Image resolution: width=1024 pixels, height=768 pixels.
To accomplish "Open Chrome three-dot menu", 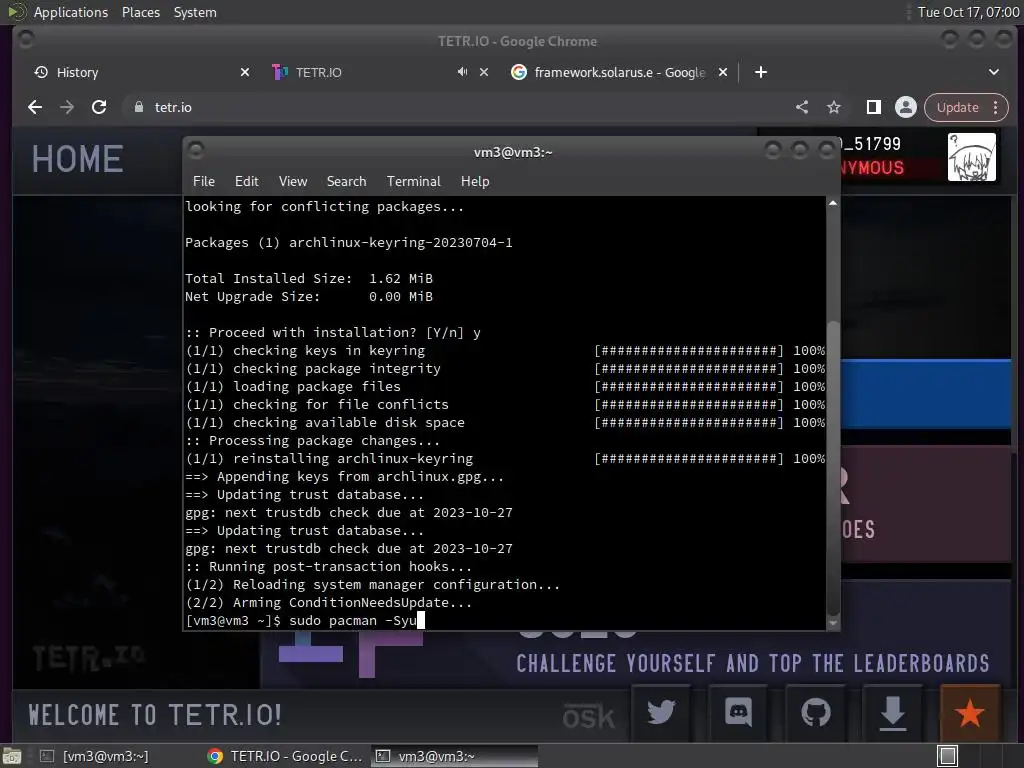I will click(x=996, y=107).
